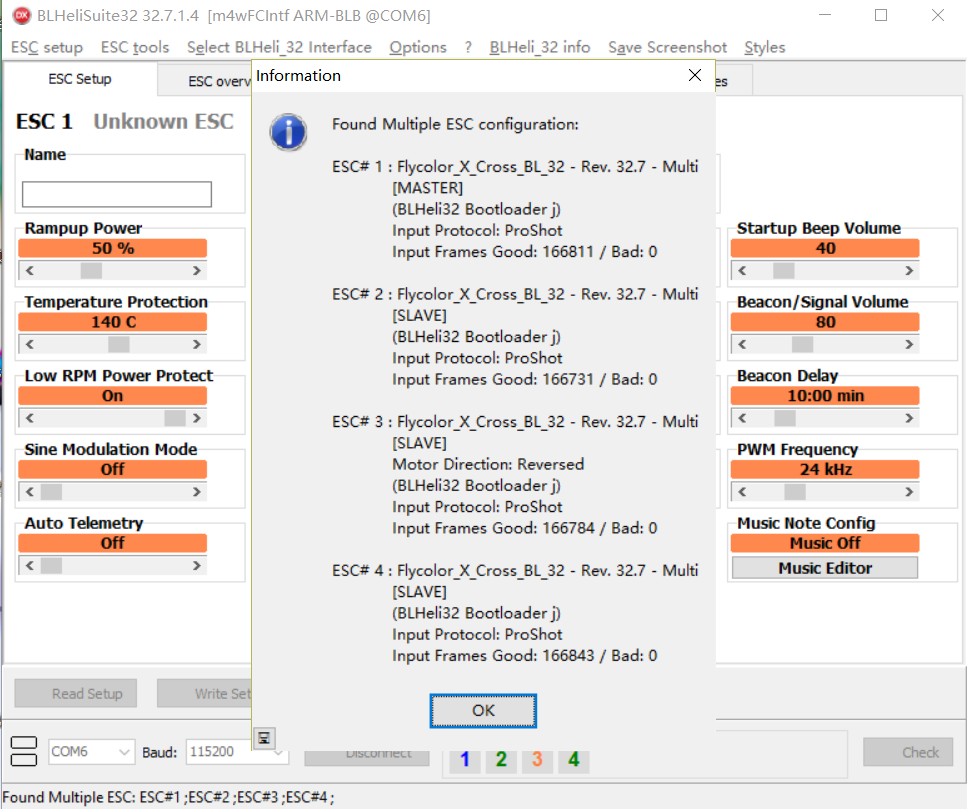Screen dimensions: 967x809
Task: Increase Beacon Delay with right arrow
Action: point(909,418)
